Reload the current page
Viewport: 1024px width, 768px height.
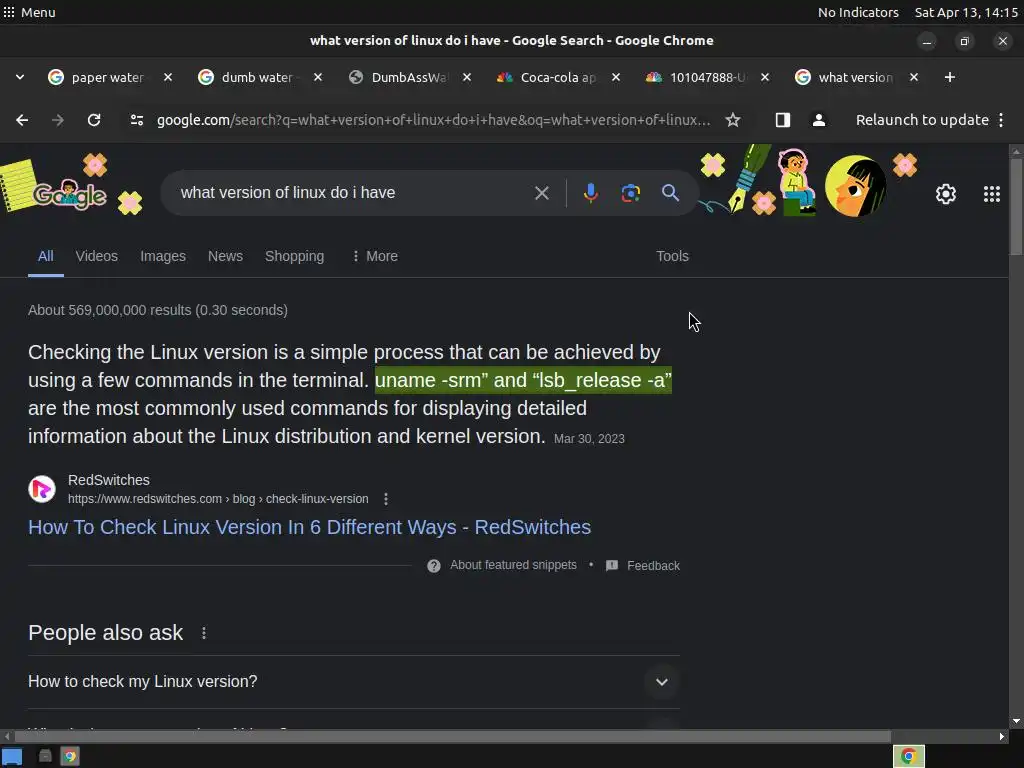pos(94,120)
